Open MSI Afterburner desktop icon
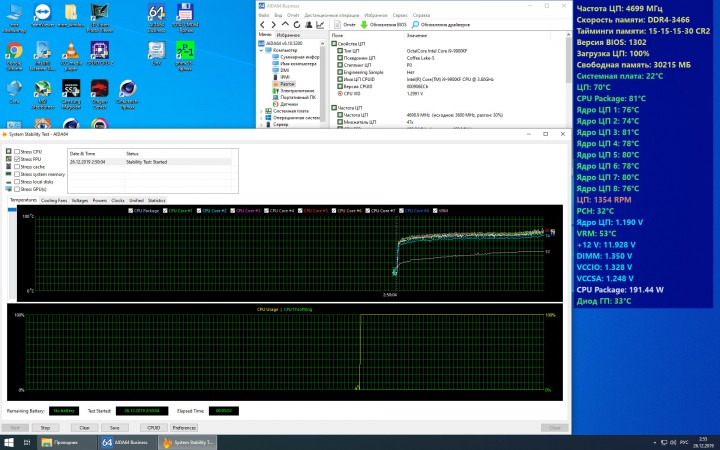The height and width of the screenshot is (450, 720). click(x=43, y=95)
